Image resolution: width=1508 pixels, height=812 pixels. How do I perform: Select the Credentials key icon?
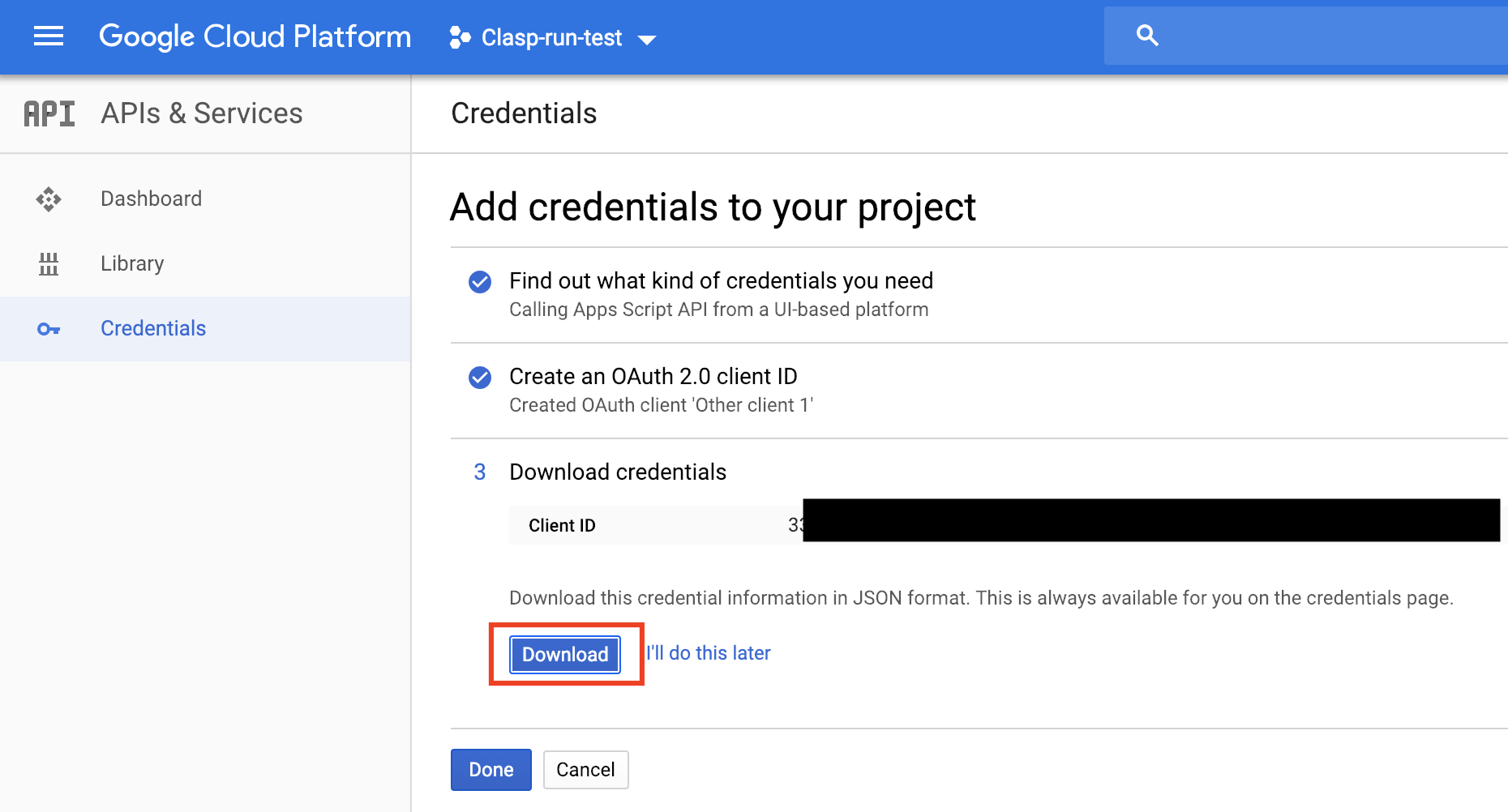(x=49, y=329)
